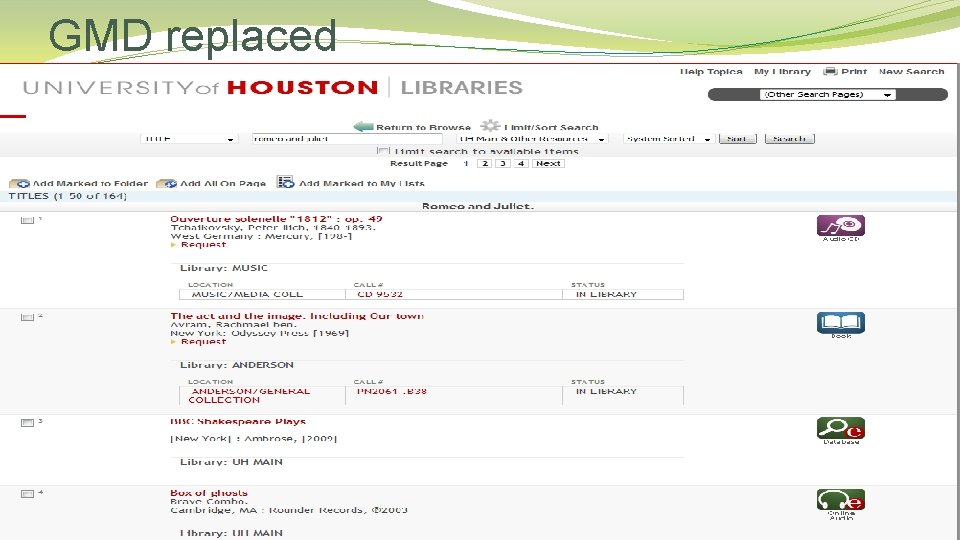960x540 pixels.
Task: Mark checkbox for BBC Shakespeare Plays
Action: (27, 422)
